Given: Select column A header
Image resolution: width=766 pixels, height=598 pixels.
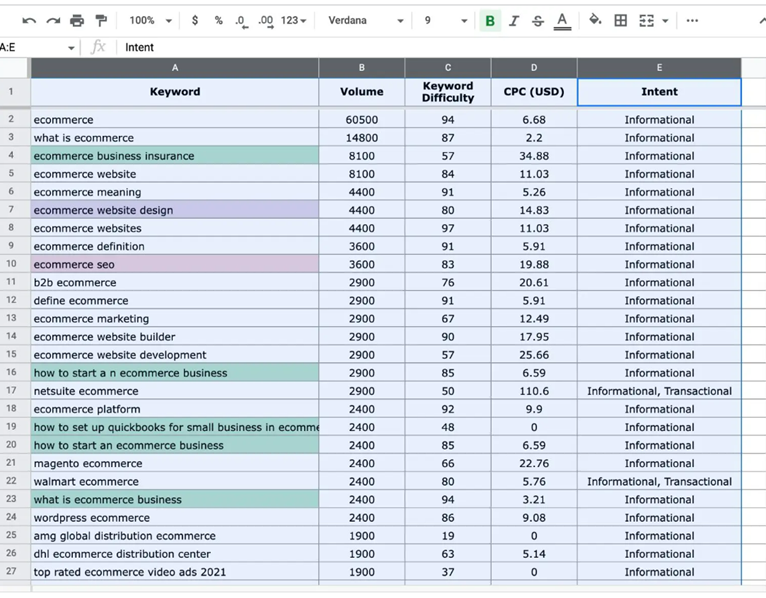Looking at the screenshot, I should [175, 68].
